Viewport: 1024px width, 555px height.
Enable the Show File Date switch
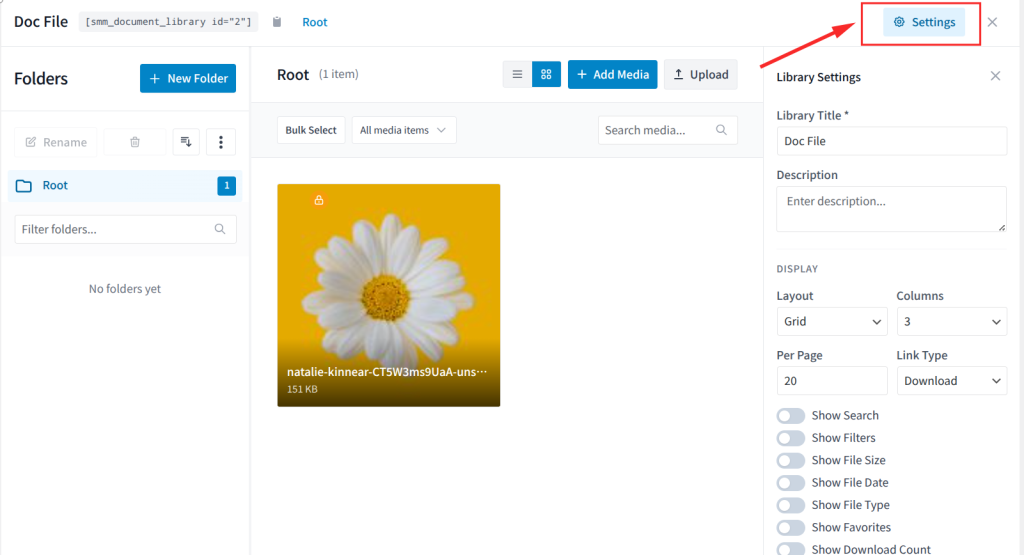(791, 483)
